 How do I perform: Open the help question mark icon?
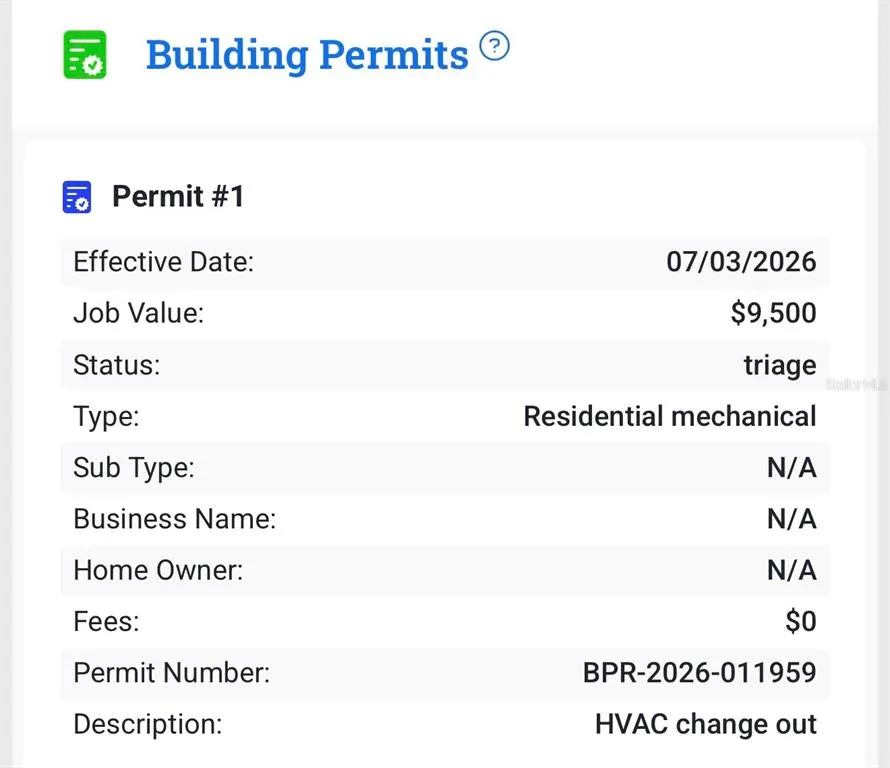pos(494,45)
